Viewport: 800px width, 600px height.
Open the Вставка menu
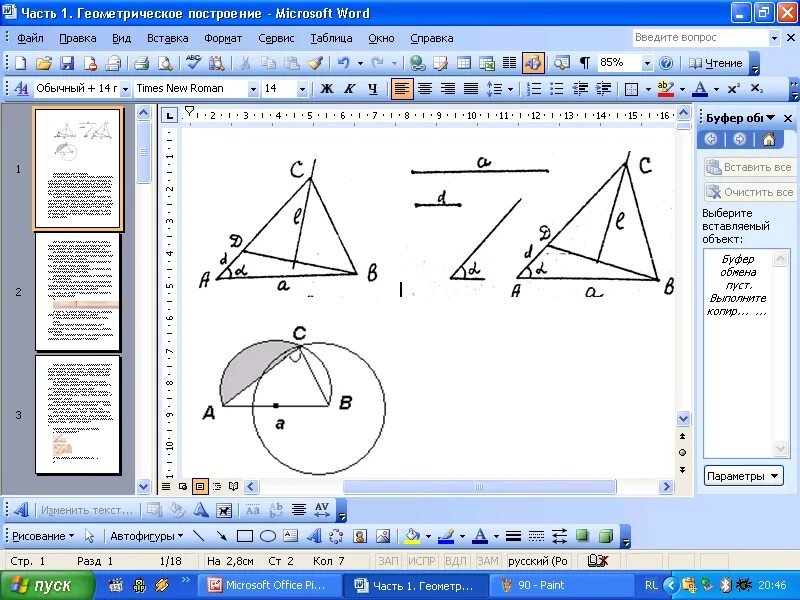coord(167,38)
